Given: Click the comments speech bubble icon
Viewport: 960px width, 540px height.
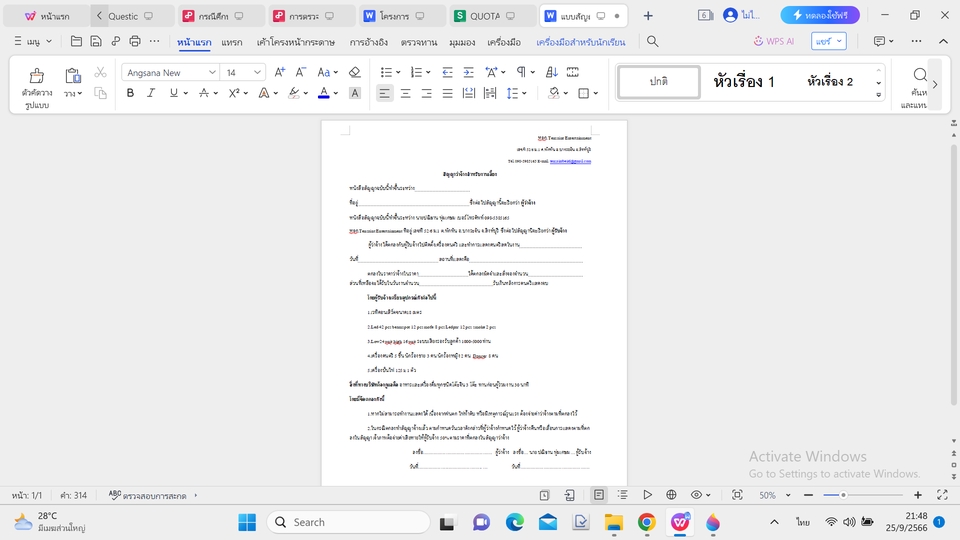Looking at the screenshot, I should point(880,41).
